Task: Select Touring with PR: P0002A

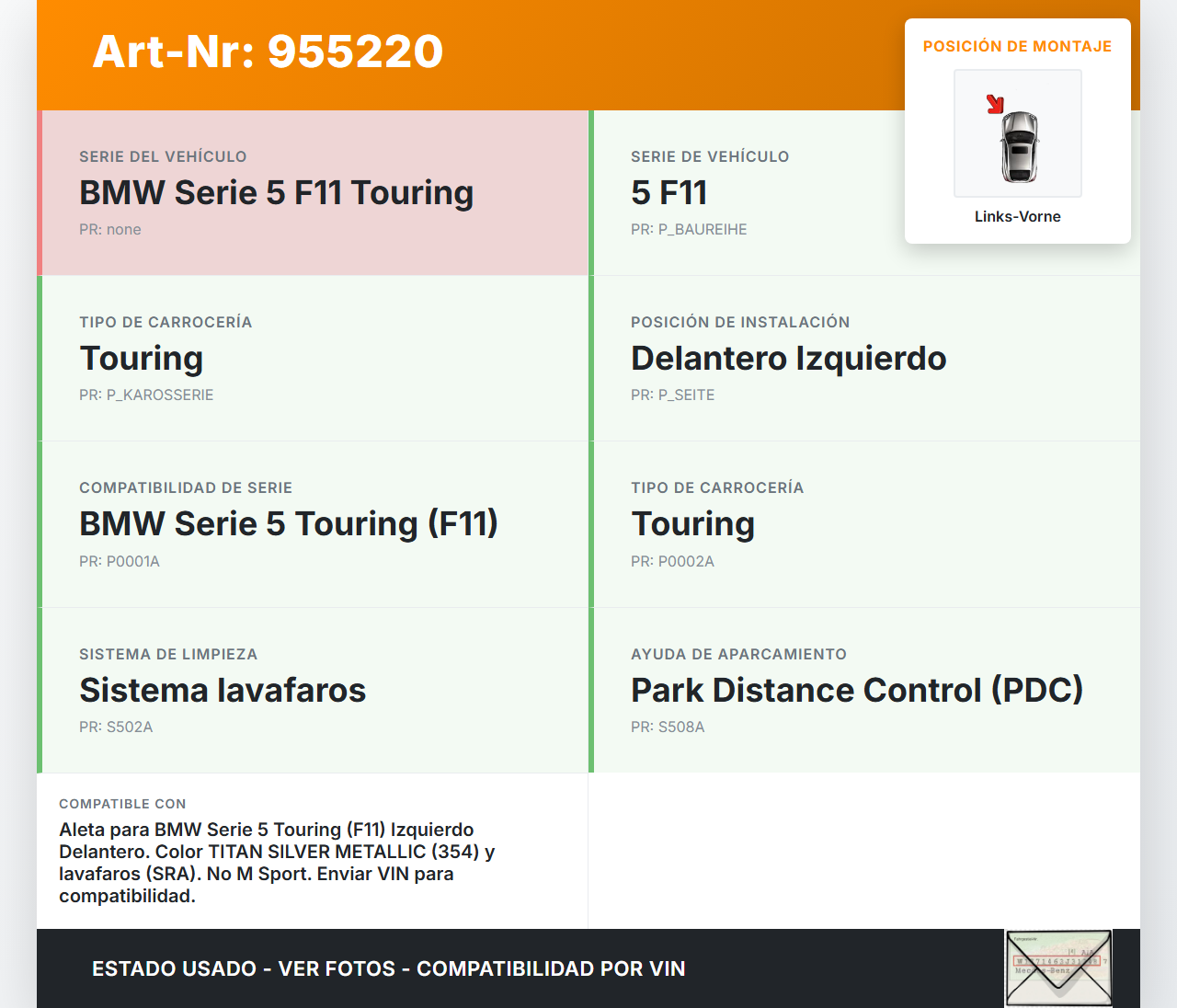Action: coord(692,524)
